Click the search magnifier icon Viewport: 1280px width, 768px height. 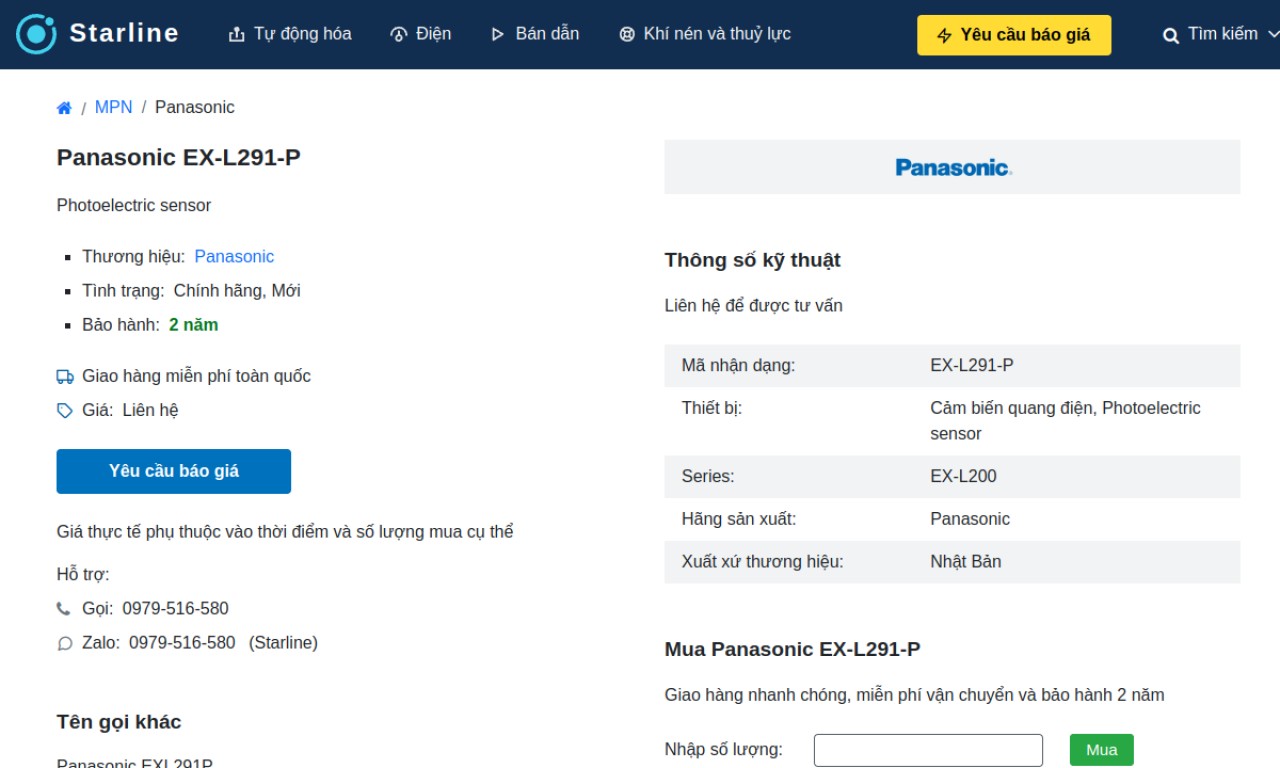click(x=1171, y=35)
